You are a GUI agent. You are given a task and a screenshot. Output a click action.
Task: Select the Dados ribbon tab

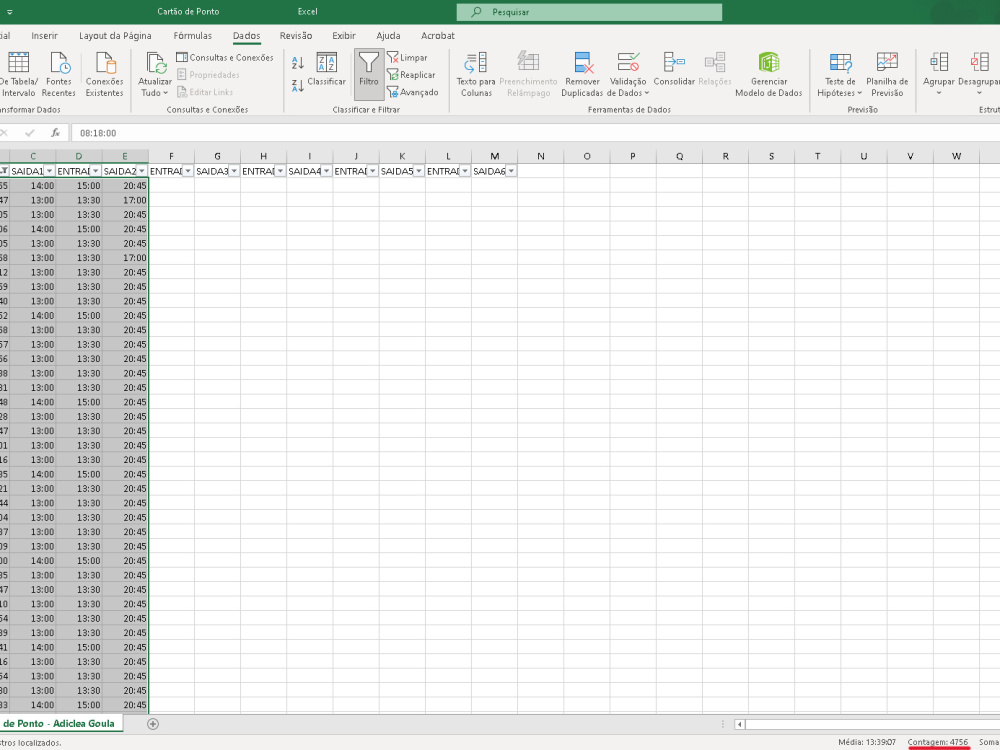246,36
